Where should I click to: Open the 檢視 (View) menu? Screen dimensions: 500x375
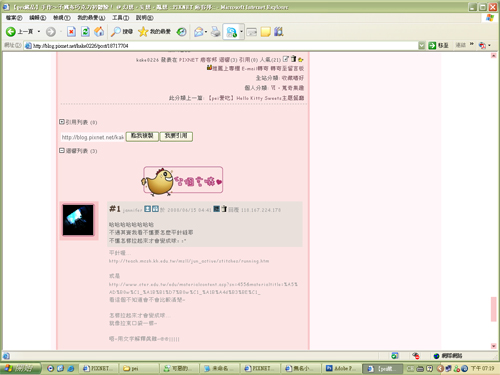point(62,17)
